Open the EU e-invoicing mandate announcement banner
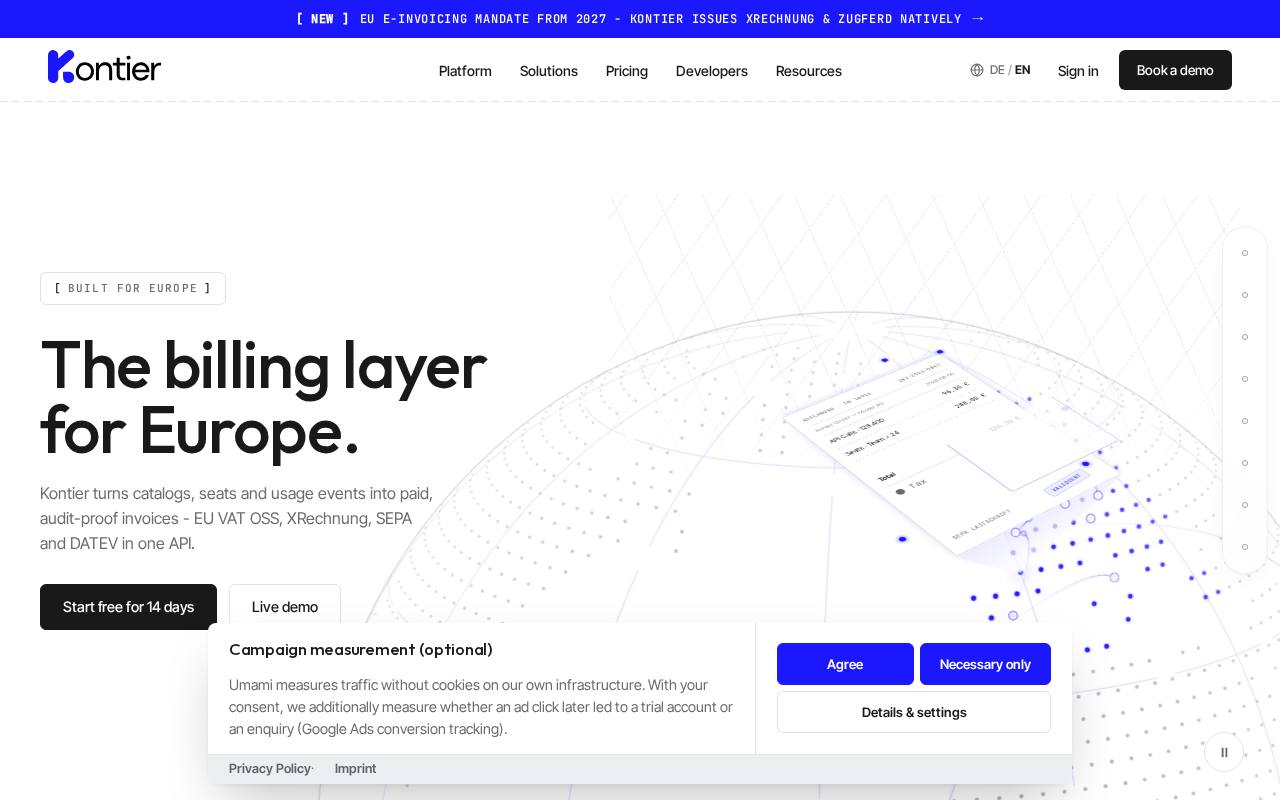The height and width of the screenshot is (800, 1280). click(x=640, y=19)
